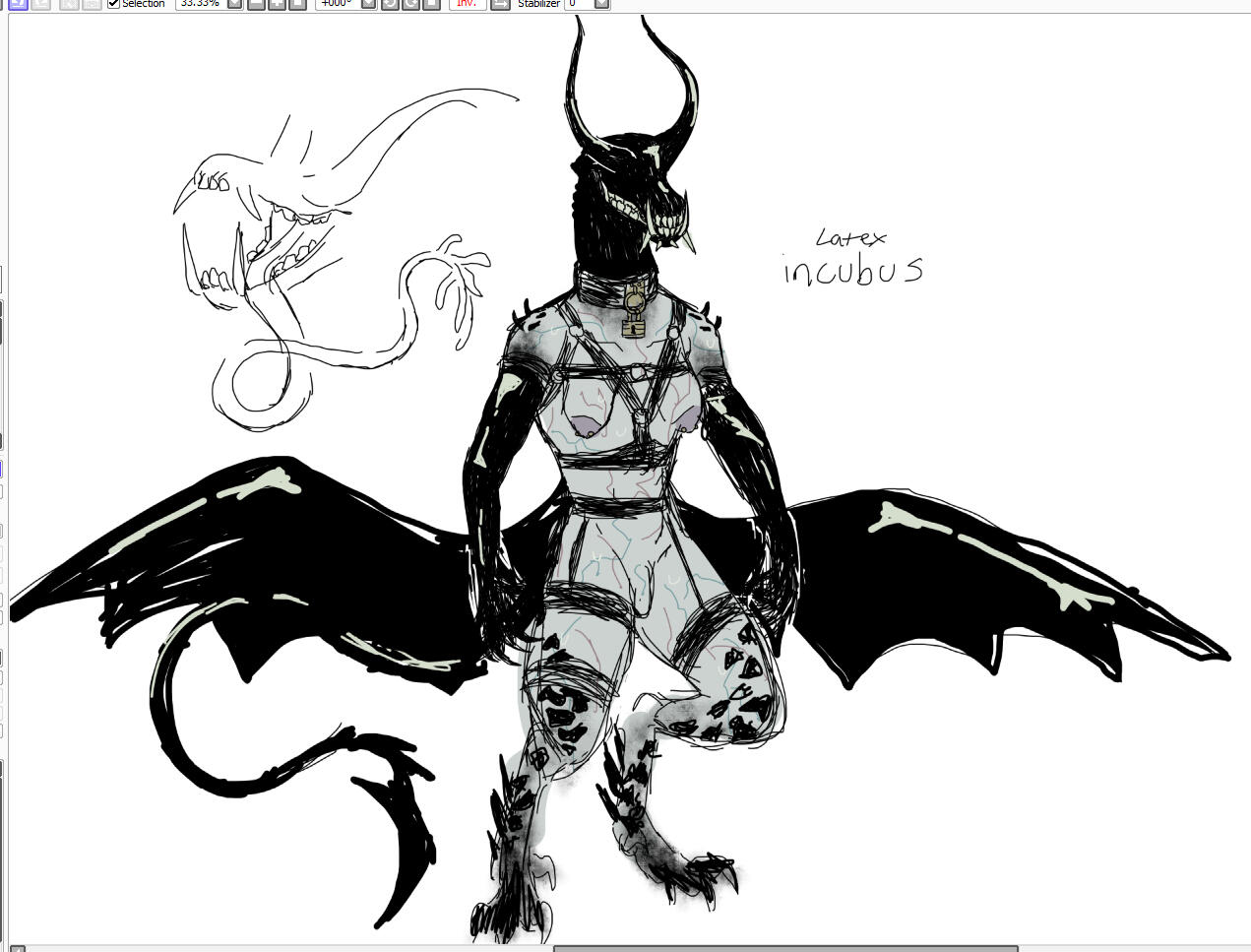Screen dimensions: 1251x952
Task: Click the reset zoom icon
Action: click(297, 3)
